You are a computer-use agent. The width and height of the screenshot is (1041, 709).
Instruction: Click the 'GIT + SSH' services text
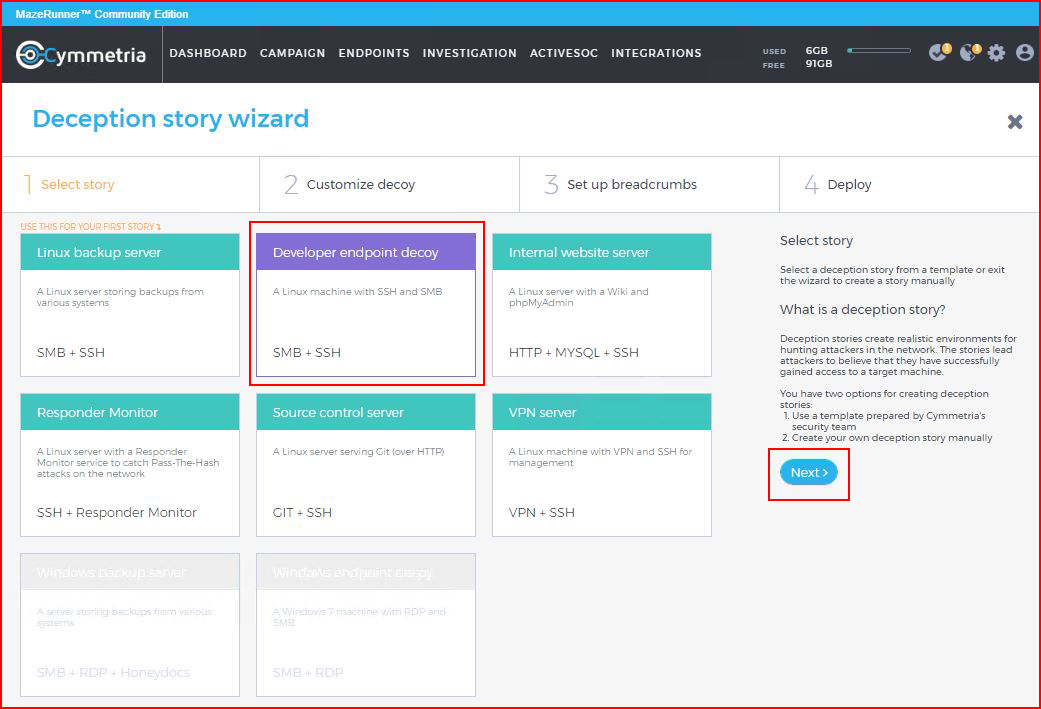302,512
